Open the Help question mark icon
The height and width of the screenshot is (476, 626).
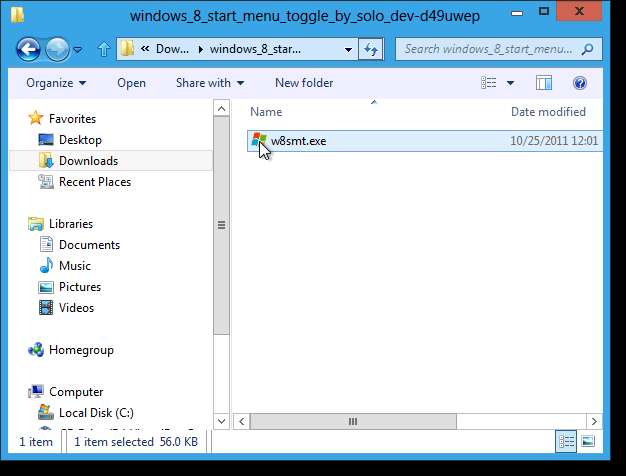pos(579,83)
